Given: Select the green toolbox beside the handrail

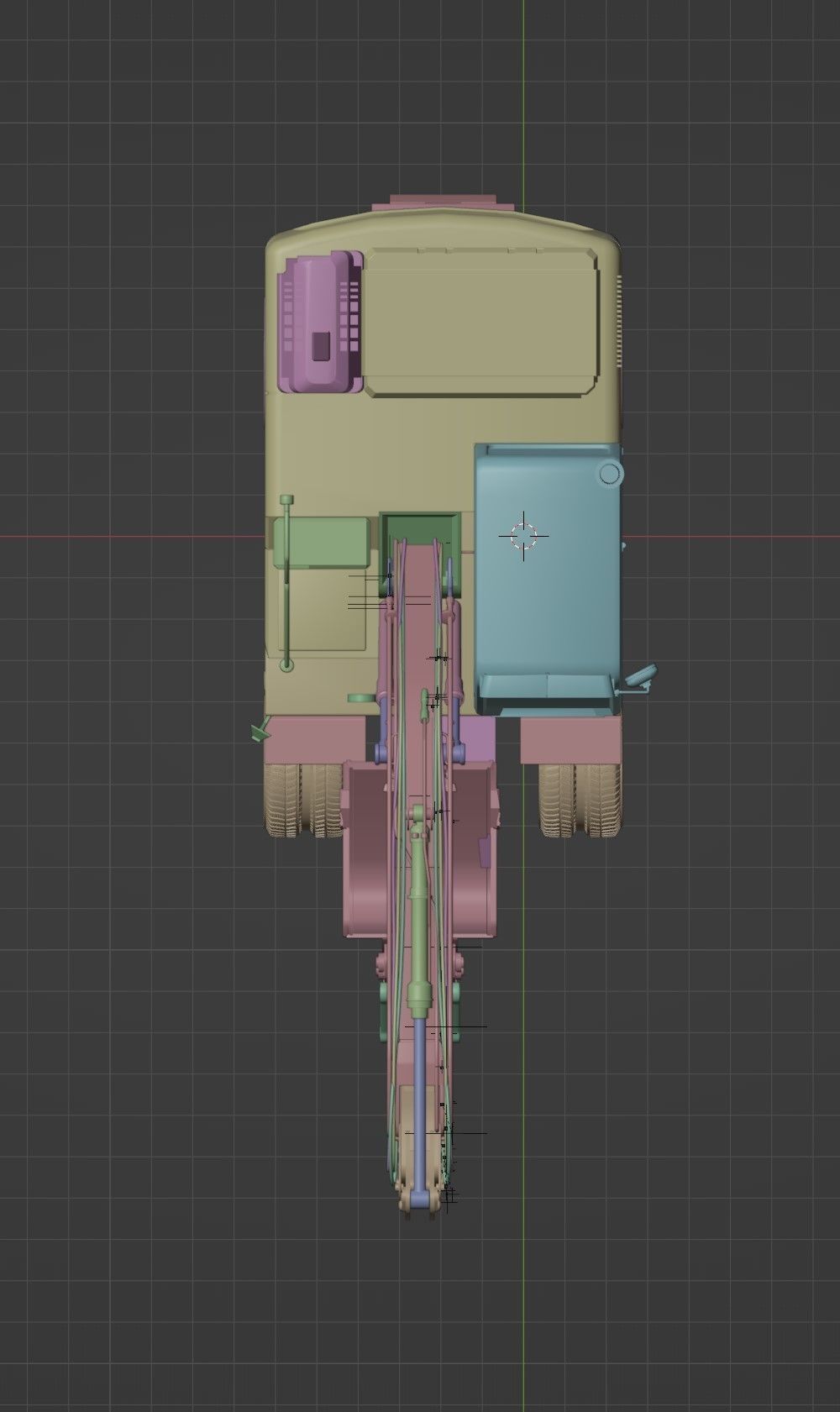Looking at the screenshot, I should (x=321, y=543).
